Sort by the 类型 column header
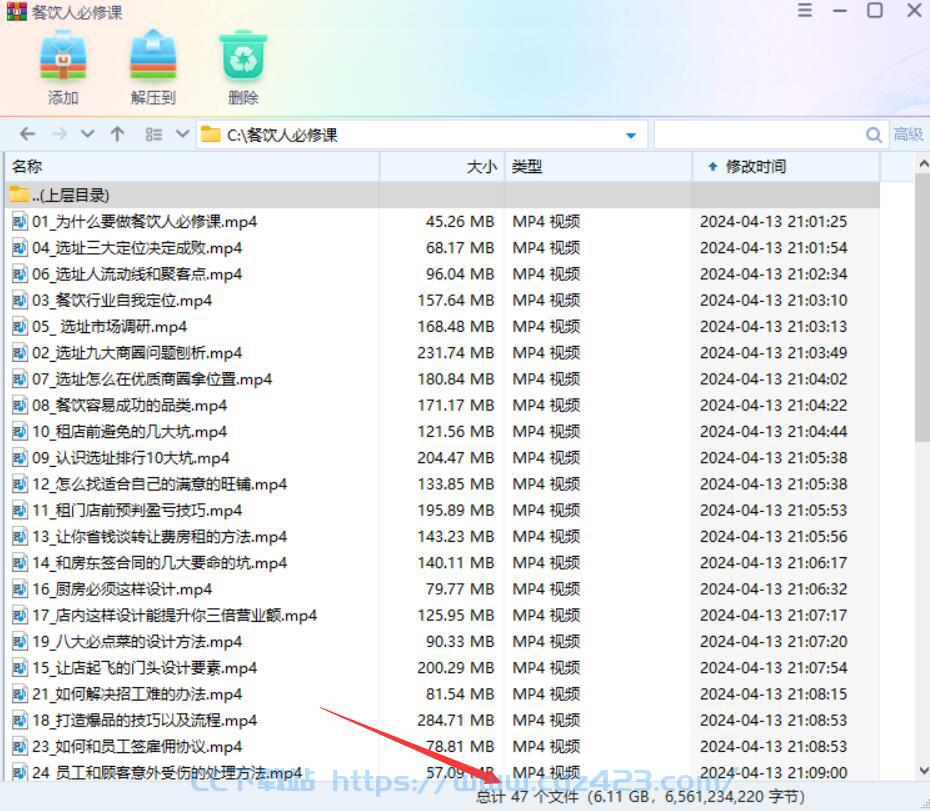This screenshot has width=930, height=811. coord(598,167)
